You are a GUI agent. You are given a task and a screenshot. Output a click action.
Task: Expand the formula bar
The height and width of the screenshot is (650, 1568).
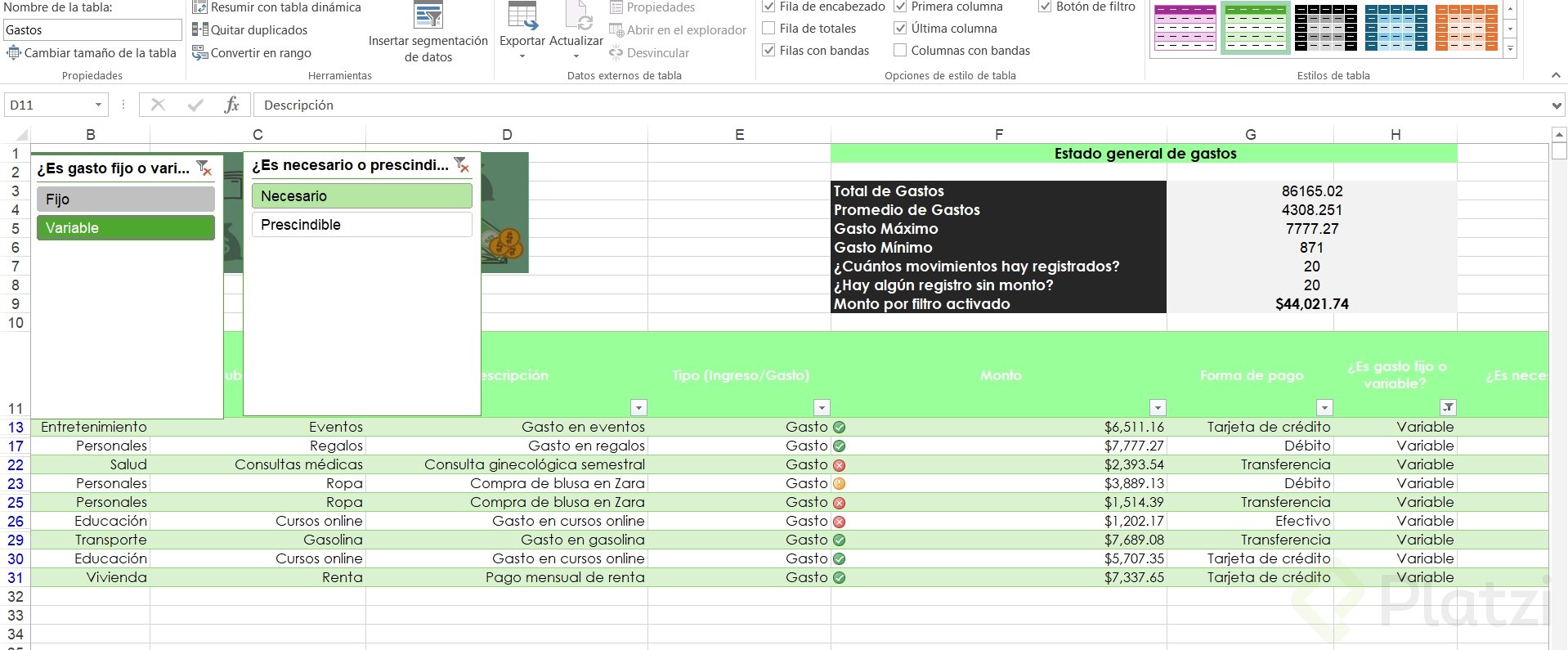point(1556,105)
